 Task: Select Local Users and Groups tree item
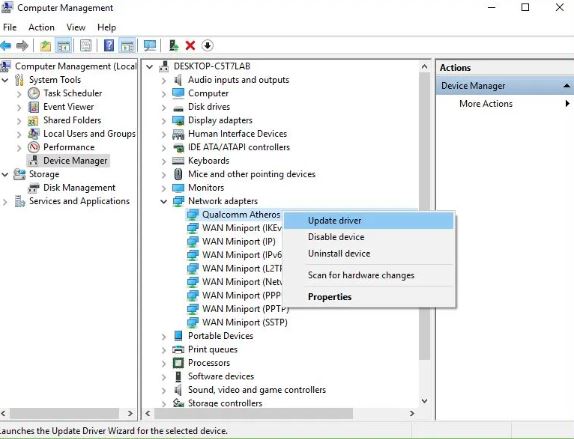click(x=89, y=134)
